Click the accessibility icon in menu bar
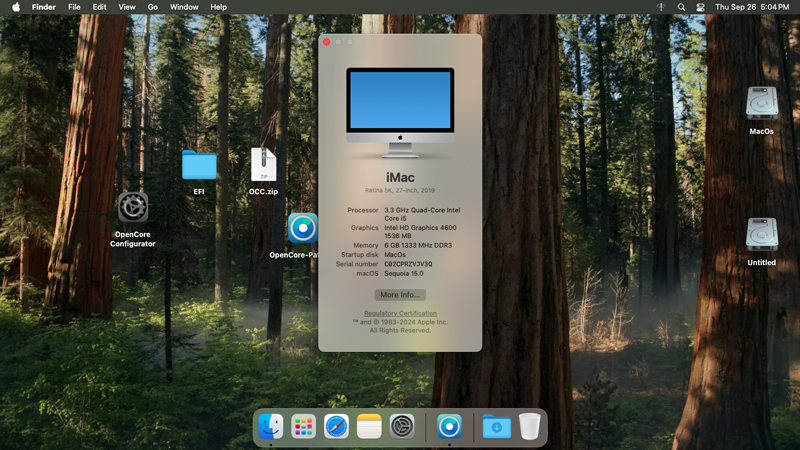This screenshot has height=450, width=800. pos(661,7)
